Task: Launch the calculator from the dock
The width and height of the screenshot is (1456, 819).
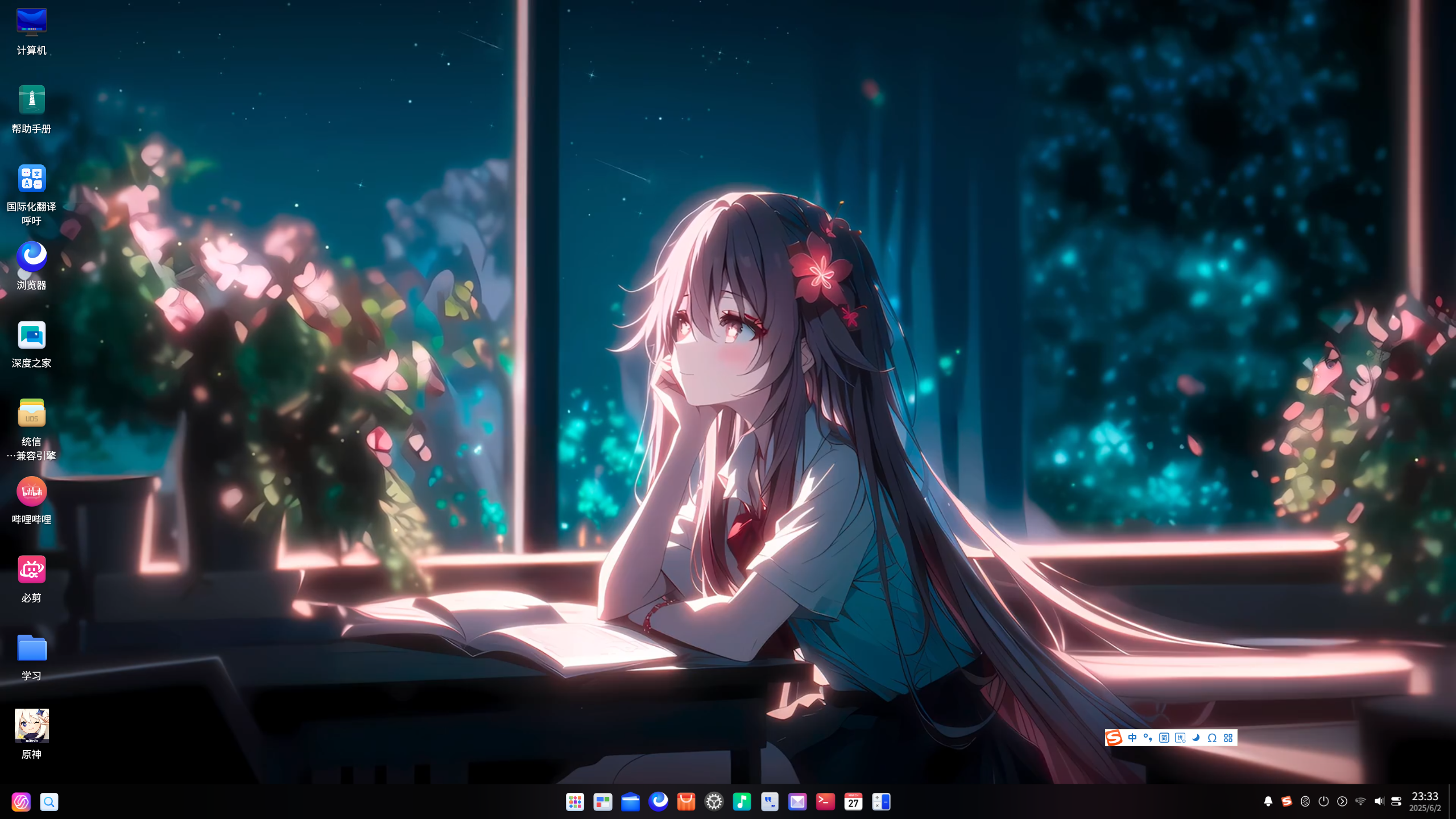Action: point(882,802)
